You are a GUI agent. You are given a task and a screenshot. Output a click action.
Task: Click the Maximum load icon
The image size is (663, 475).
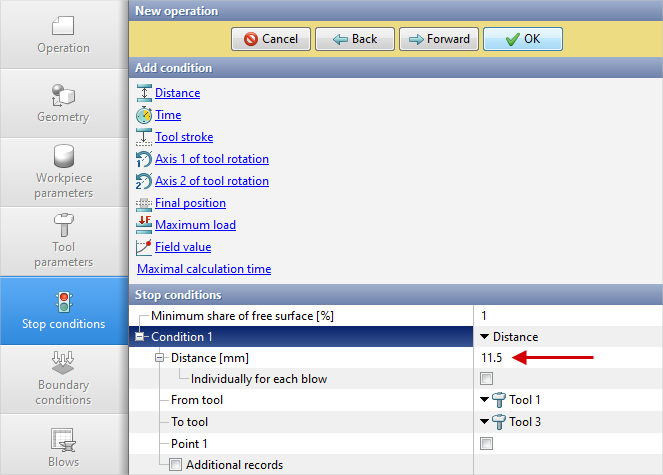pos(143,225)
